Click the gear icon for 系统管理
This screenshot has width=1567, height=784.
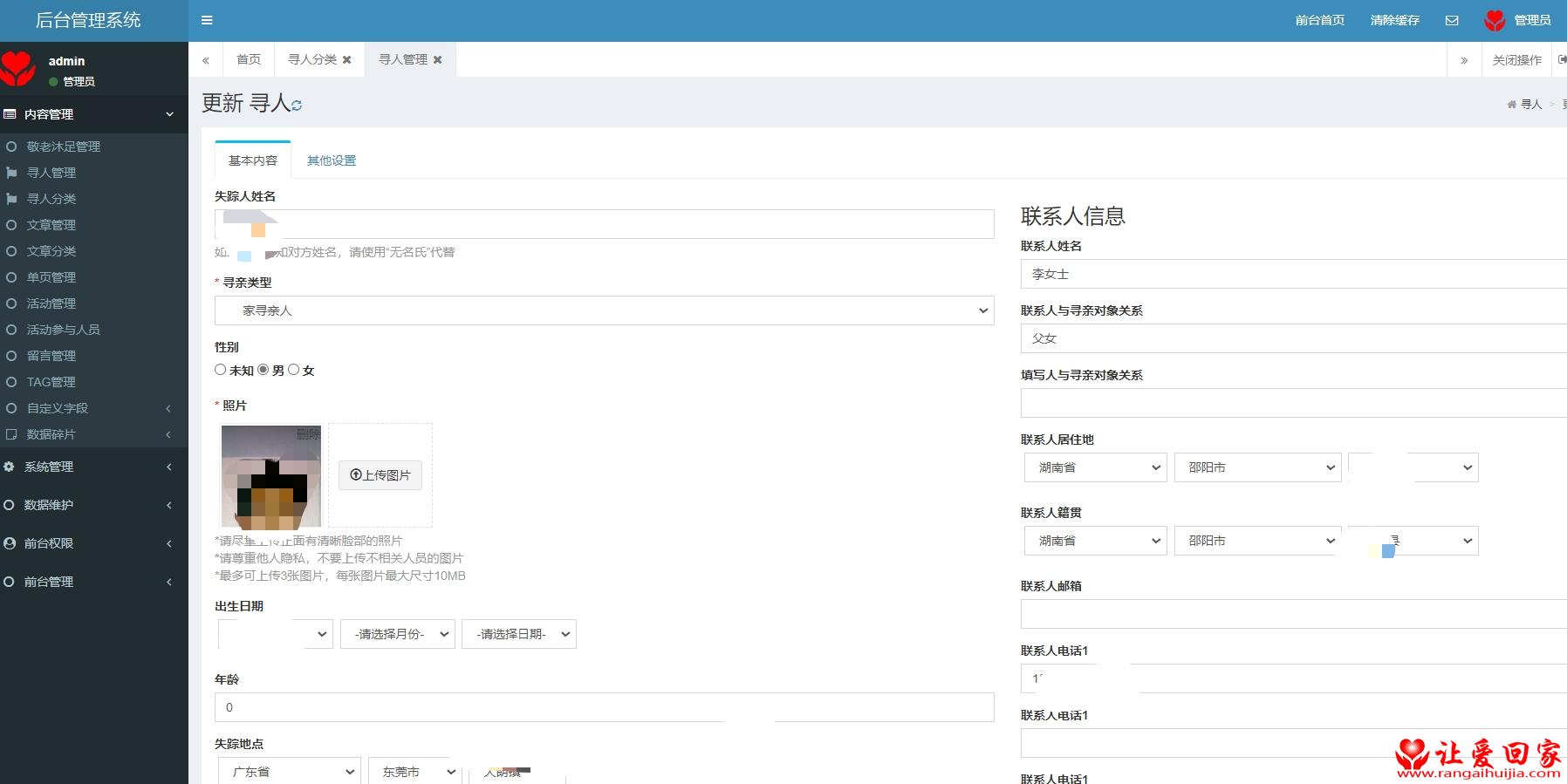coord(10,467)
